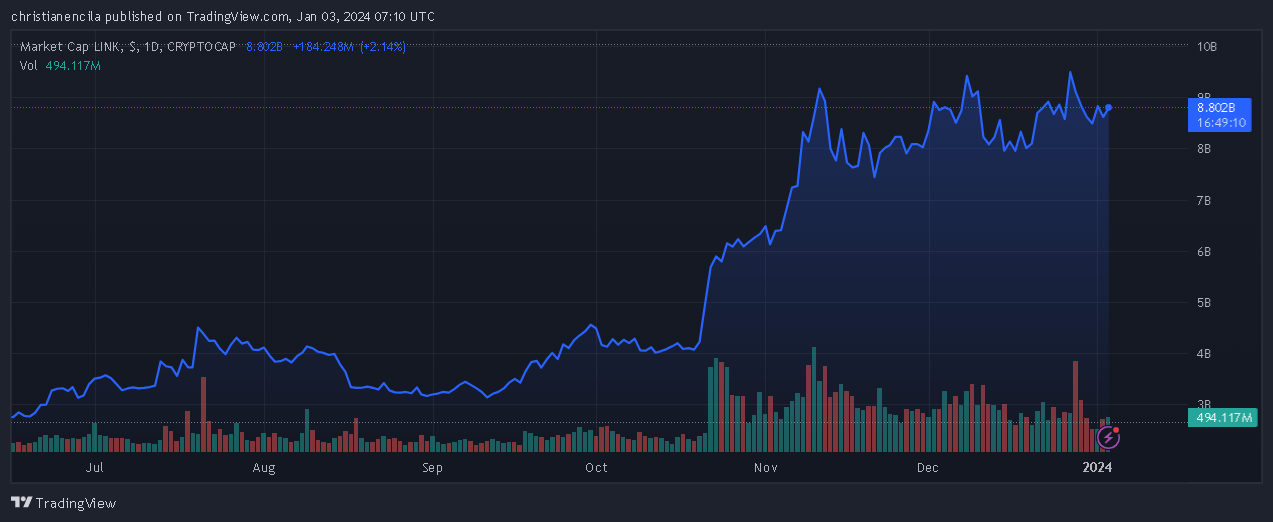The height and width of the screenshot is (522, 1273).
Task: Click the 2024 time axis label
Action: pos(1098,467)
